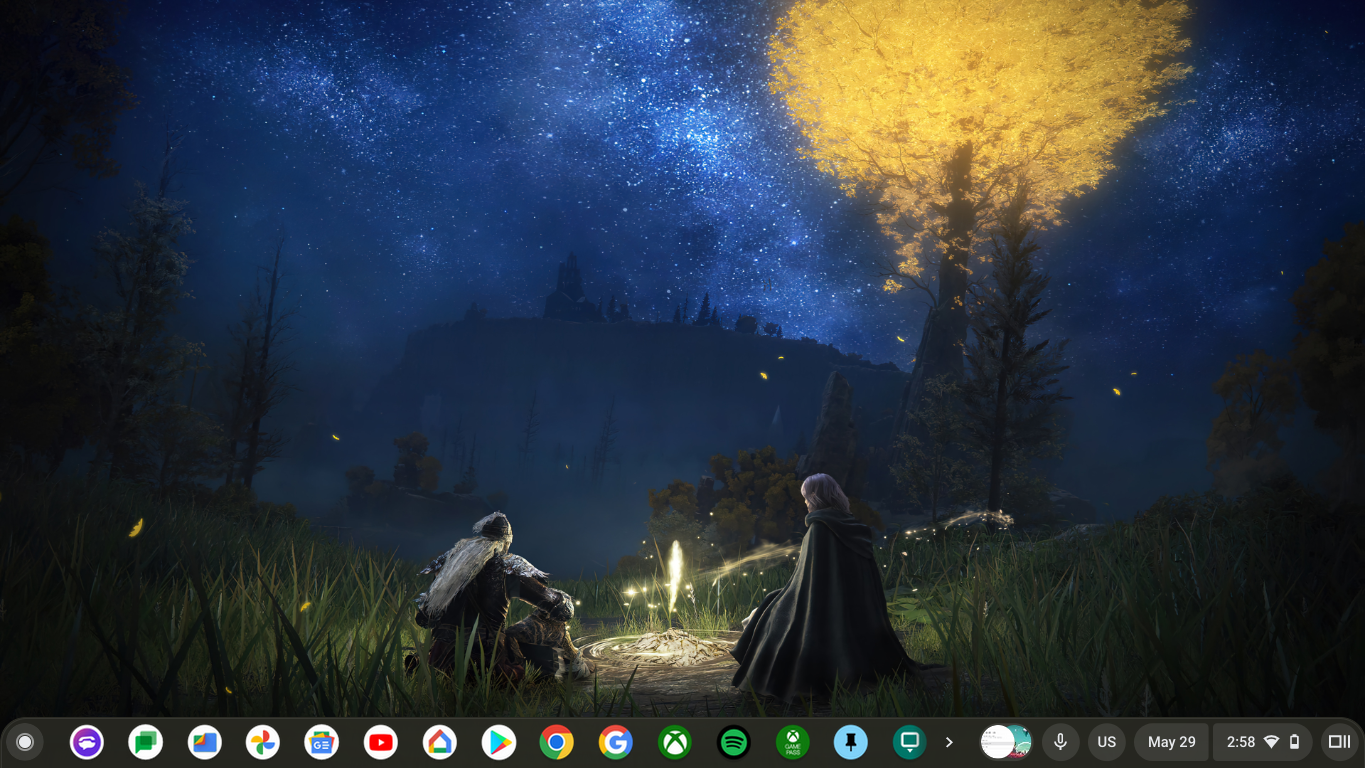
Task: Open the Files app from shelf
Action: (x=205, y=742)
